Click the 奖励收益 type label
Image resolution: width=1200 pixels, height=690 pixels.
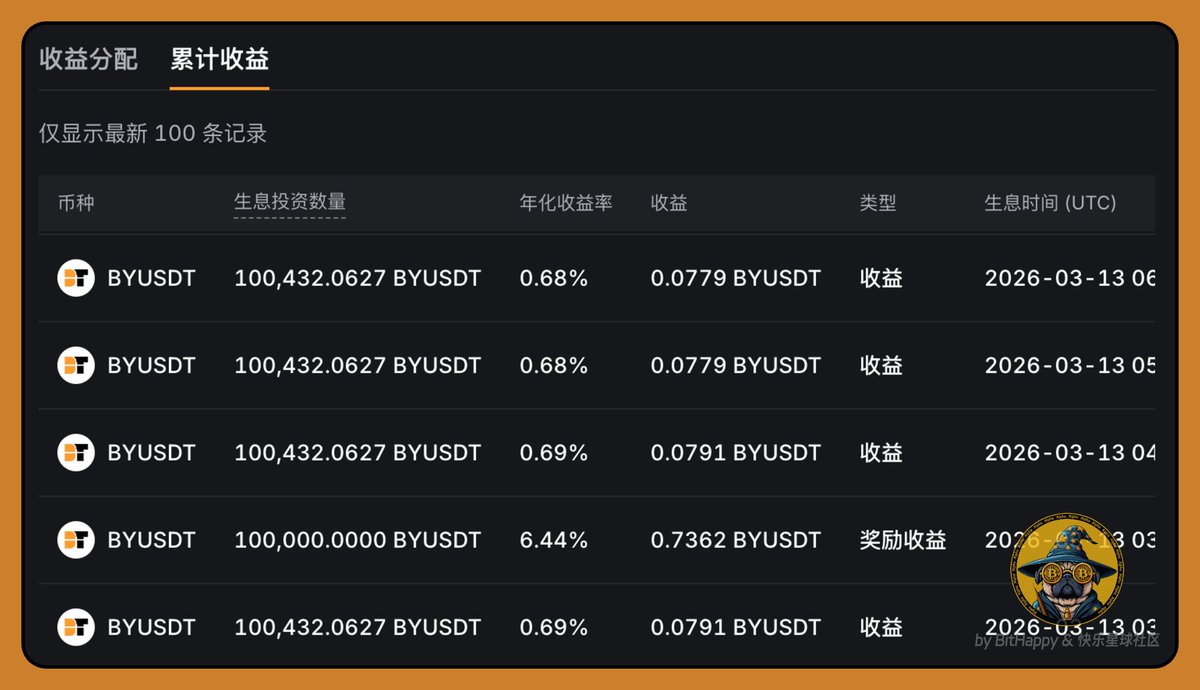903,540
